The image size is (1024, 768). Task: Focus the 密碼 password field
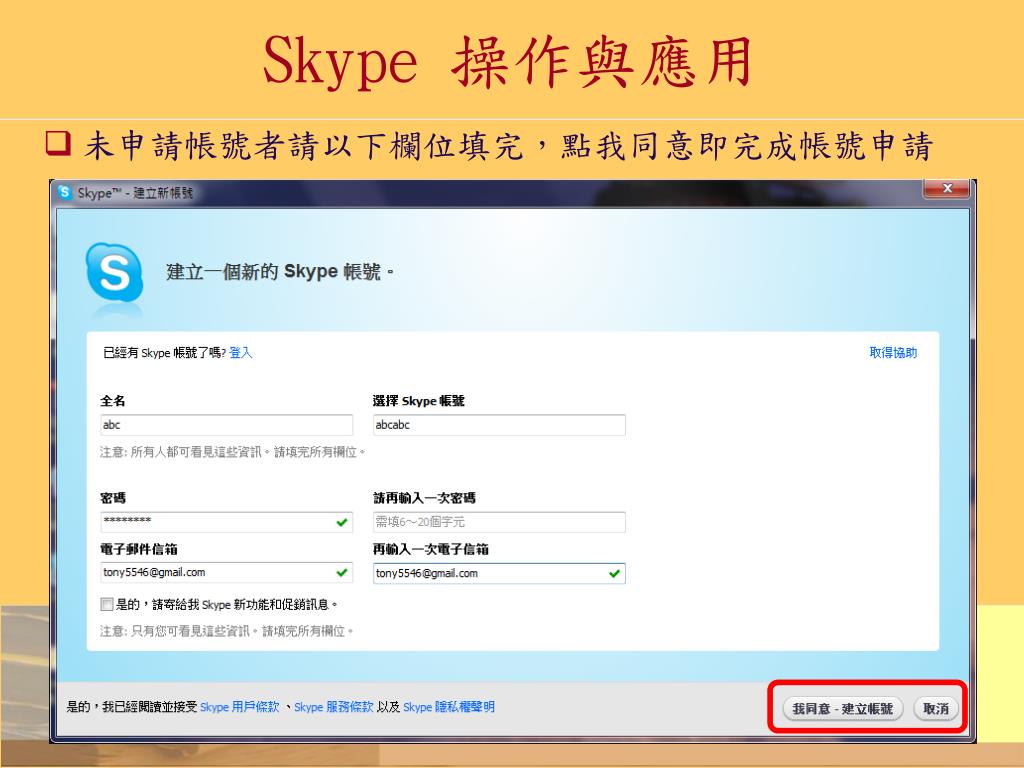pyautogui.click(x=227, y=522)
